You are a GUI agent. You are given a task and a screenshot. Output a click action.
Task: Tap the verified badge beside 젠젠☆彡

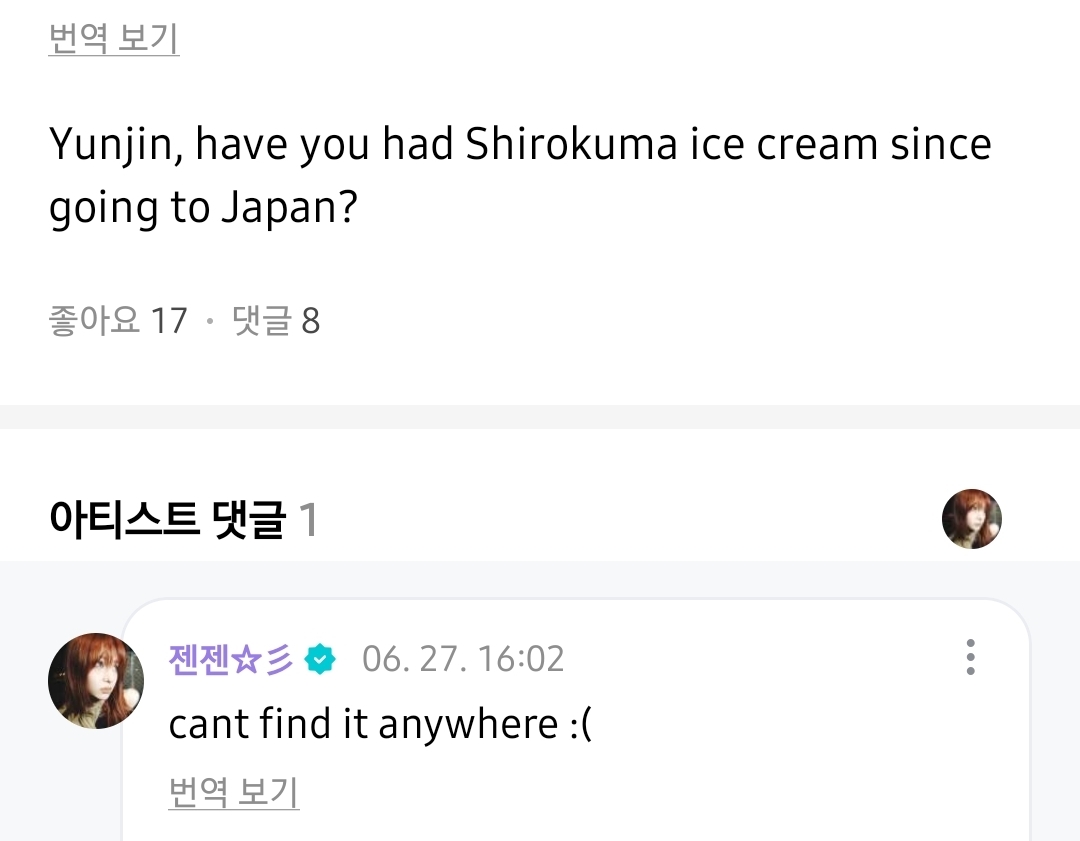pos(320,659)
